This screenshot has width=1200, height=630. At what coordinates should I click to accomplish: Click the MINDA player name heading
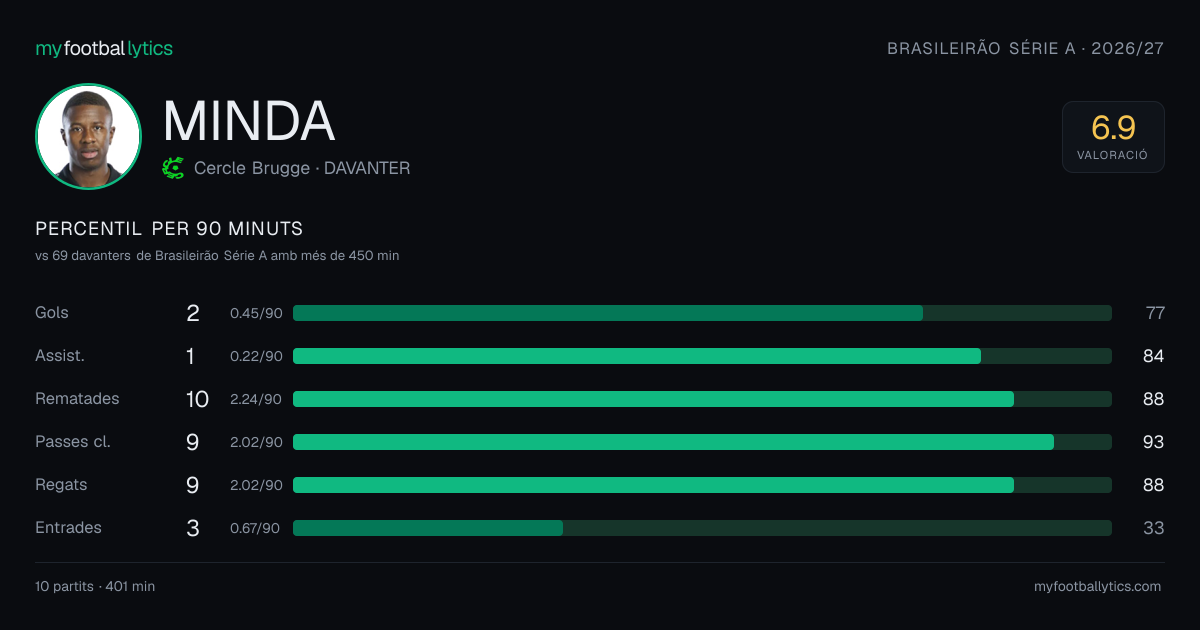pos(248,121)
